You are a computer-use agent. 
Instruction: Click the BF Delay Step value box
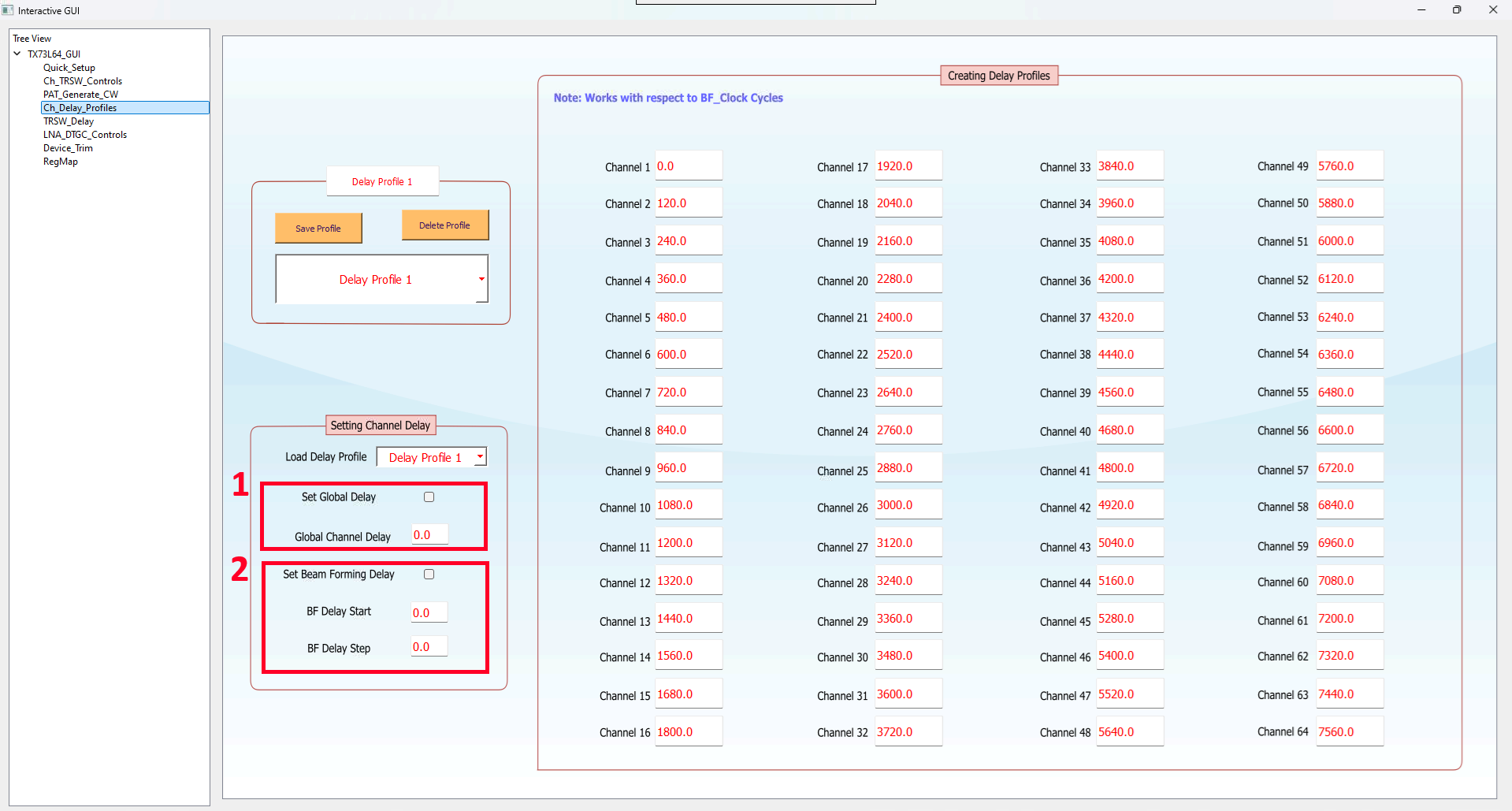(429, 647)
